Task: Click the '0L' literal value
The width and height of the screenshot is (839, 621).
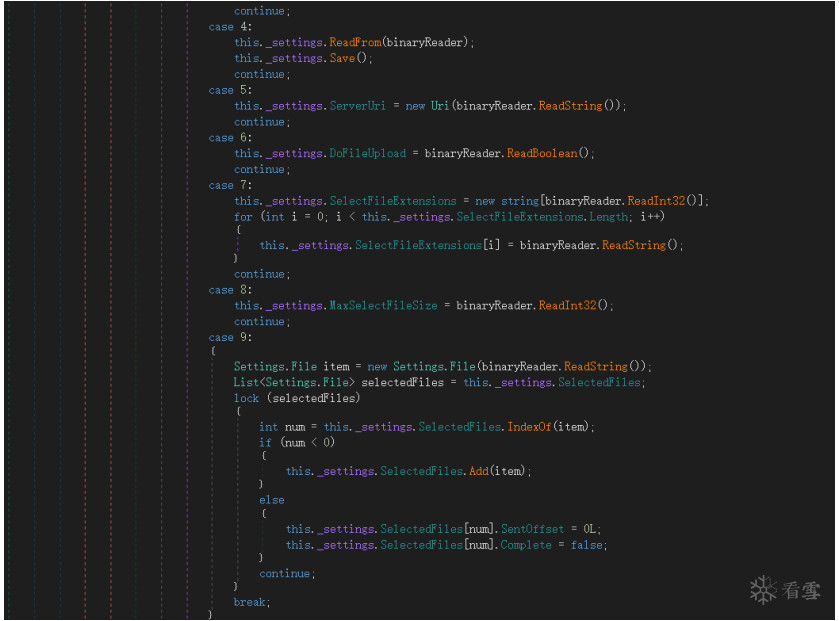Action: (590, 529)
